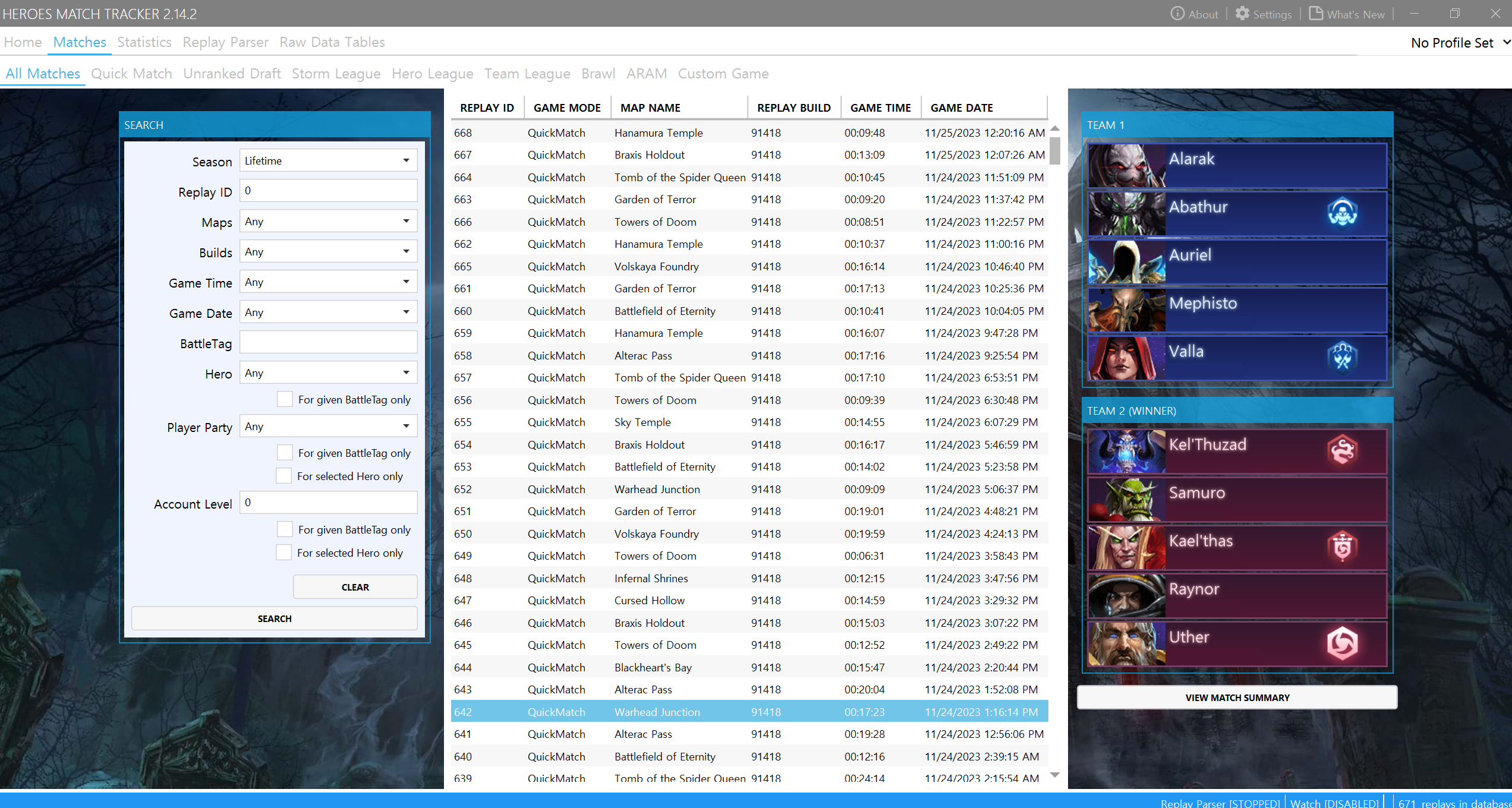Select Valla hero portrait
The height and width of the screenshot is (808, 1512).
[x=1127, y=358]
